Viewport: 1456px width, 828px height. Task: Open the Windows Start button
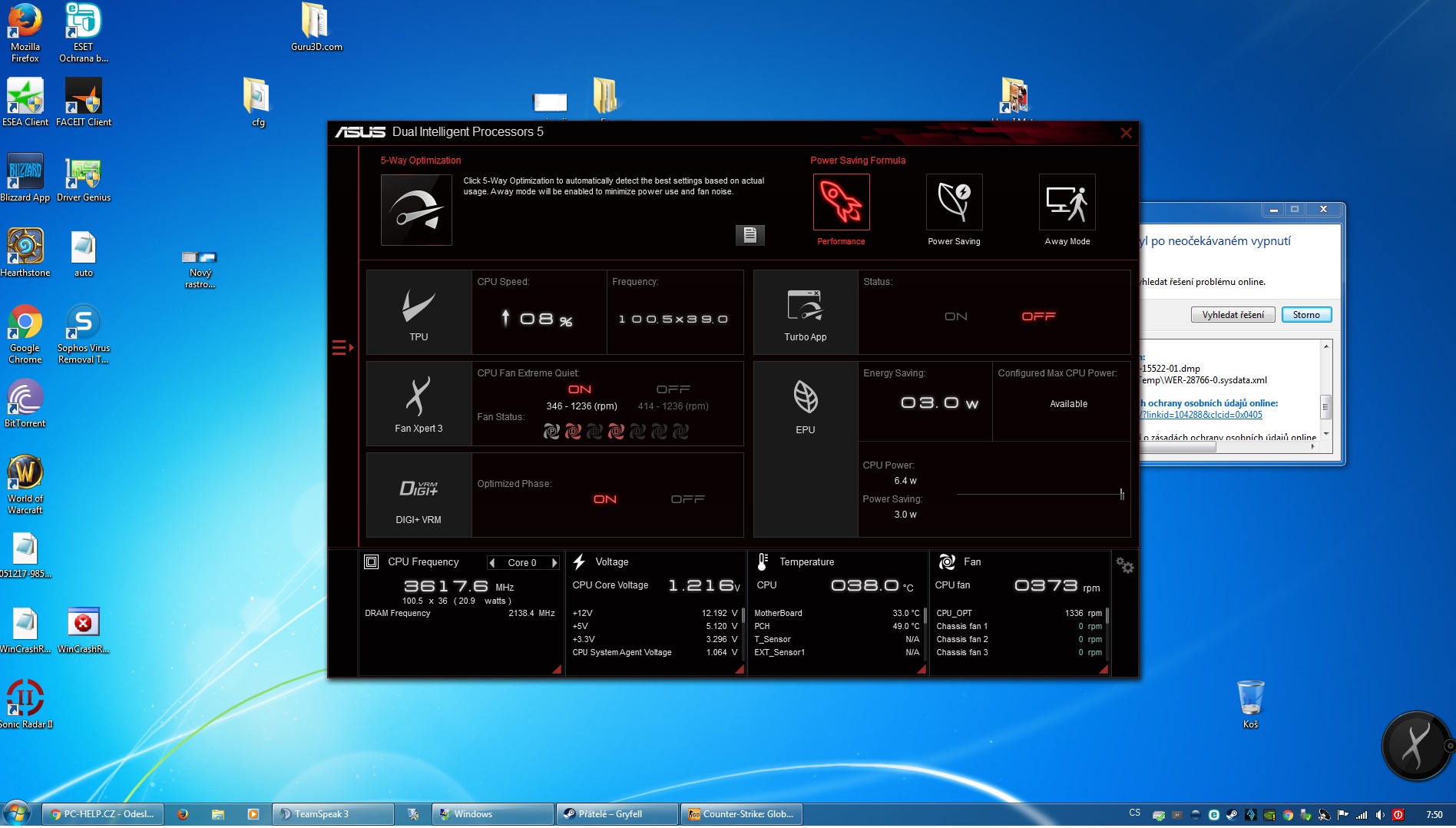[16, 814]
